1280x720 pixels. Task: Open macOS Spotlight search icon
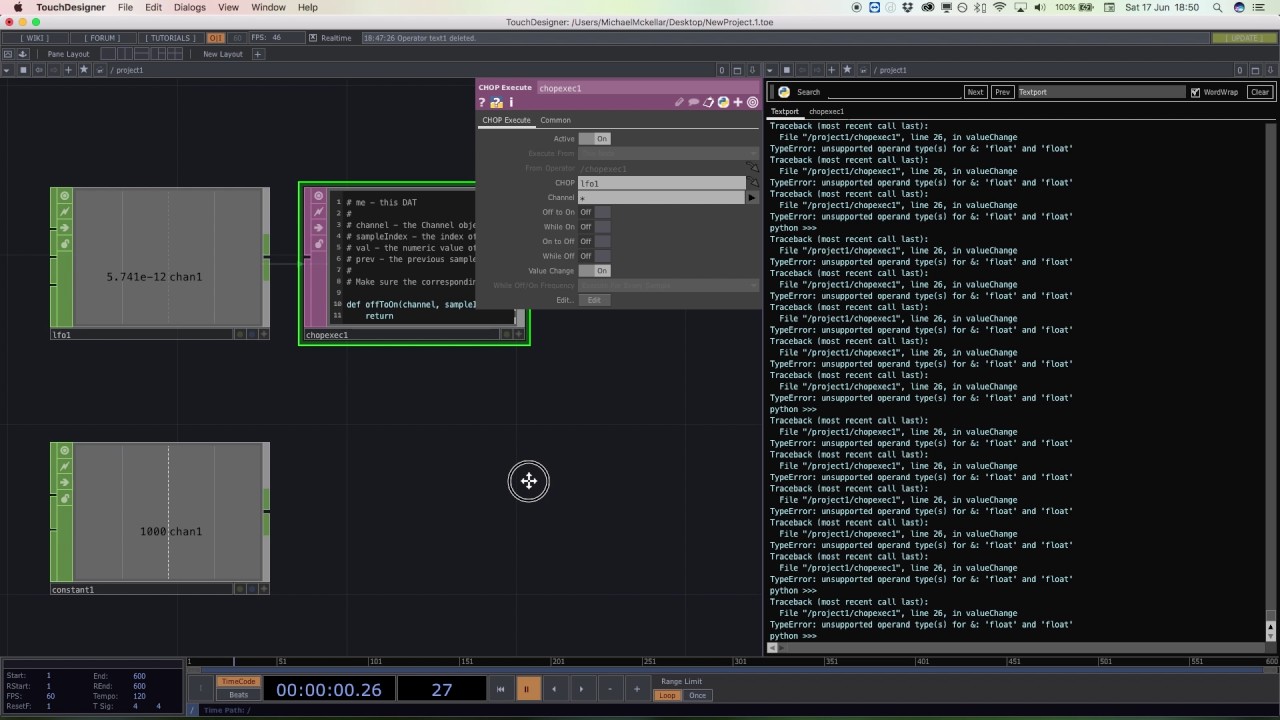[1240, 7]
